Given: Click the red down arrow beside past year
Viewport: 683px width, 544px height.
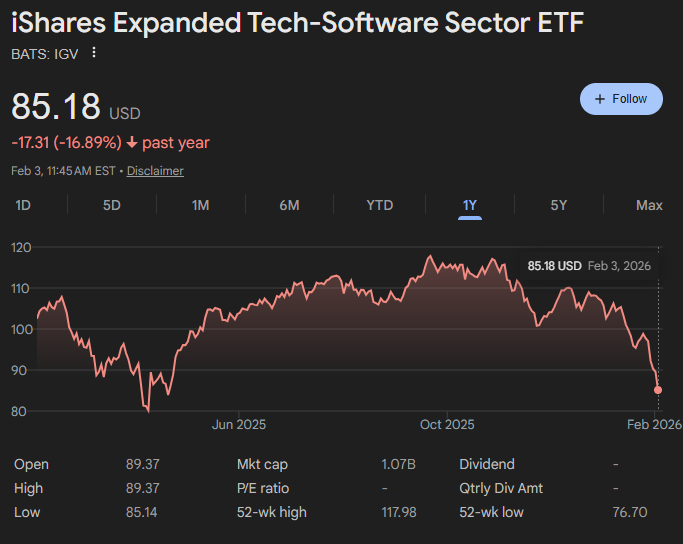Looking at the screenshot, I should pos(132,143).
